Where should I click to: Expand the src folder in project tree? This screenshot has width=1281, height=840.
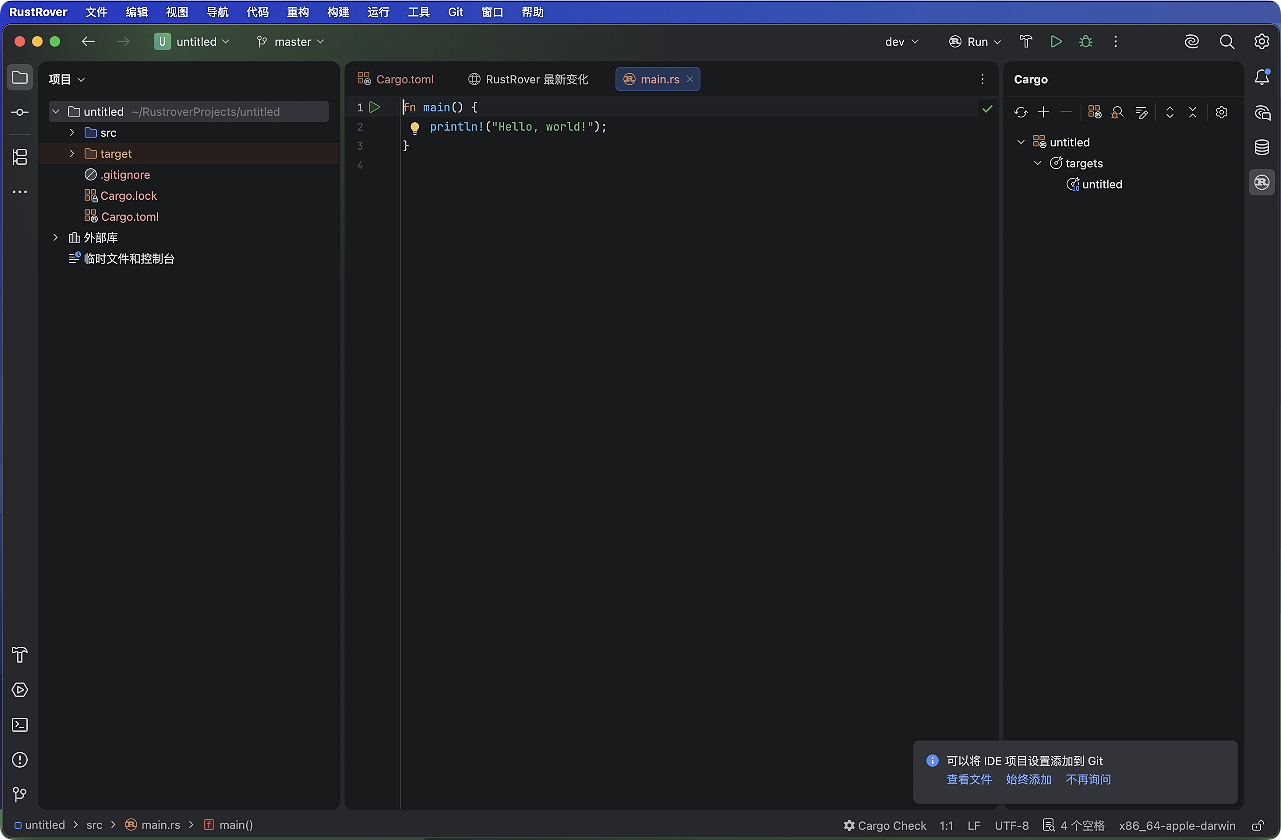[x=72, y=133]
